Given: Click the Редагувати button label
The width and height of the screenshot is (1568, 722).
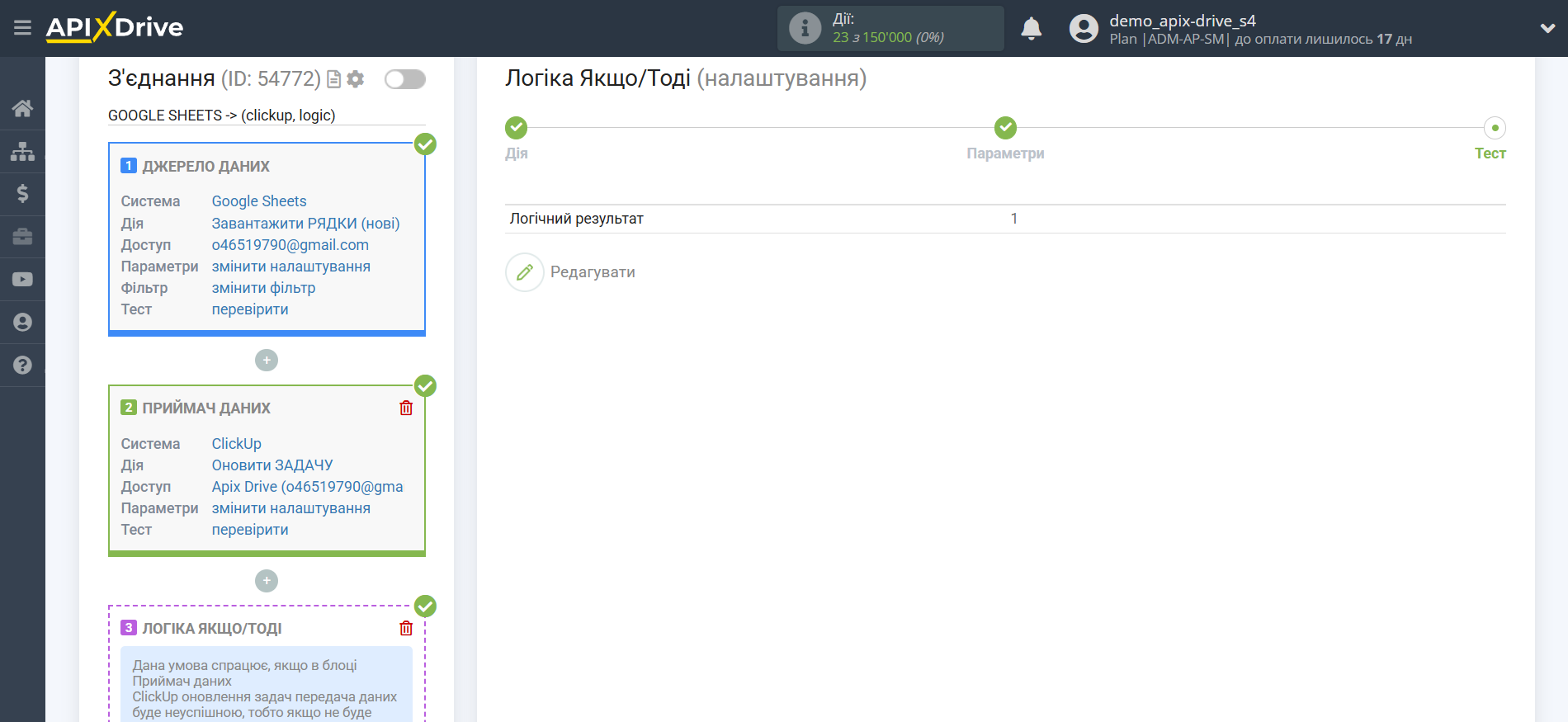Looking at the screenshot, I should click(x=593, y=272).
